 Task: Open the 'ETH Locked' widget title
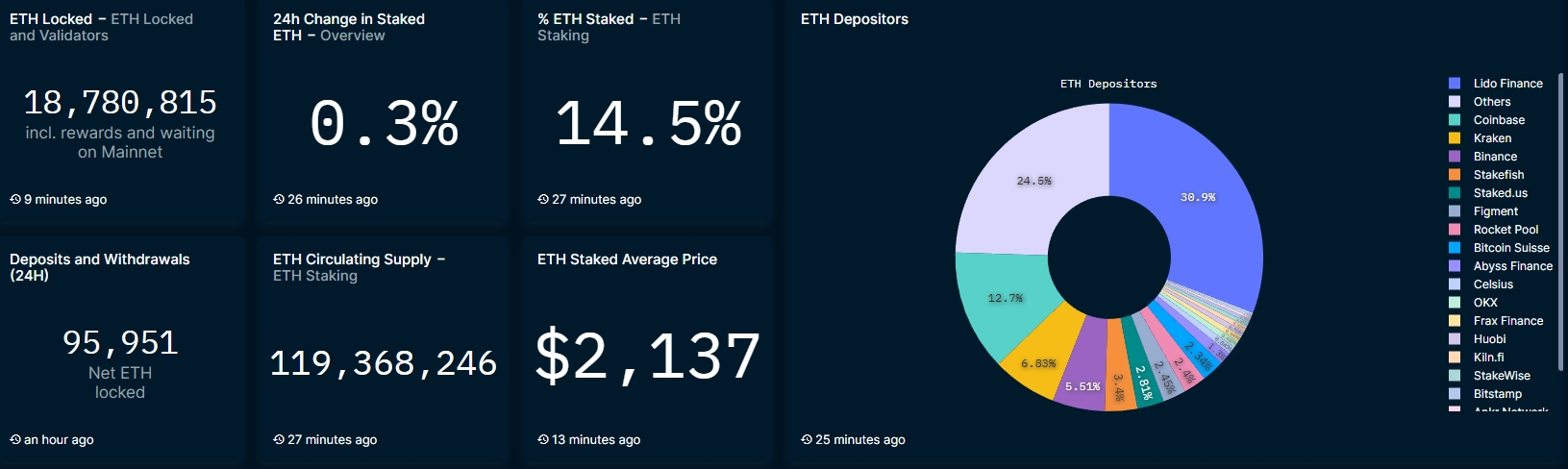[x=51, y=19]
